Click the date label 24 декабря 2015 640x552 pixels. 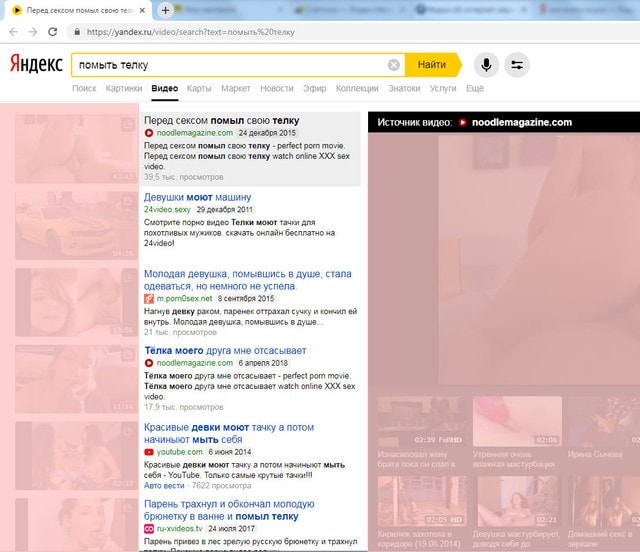267,133
